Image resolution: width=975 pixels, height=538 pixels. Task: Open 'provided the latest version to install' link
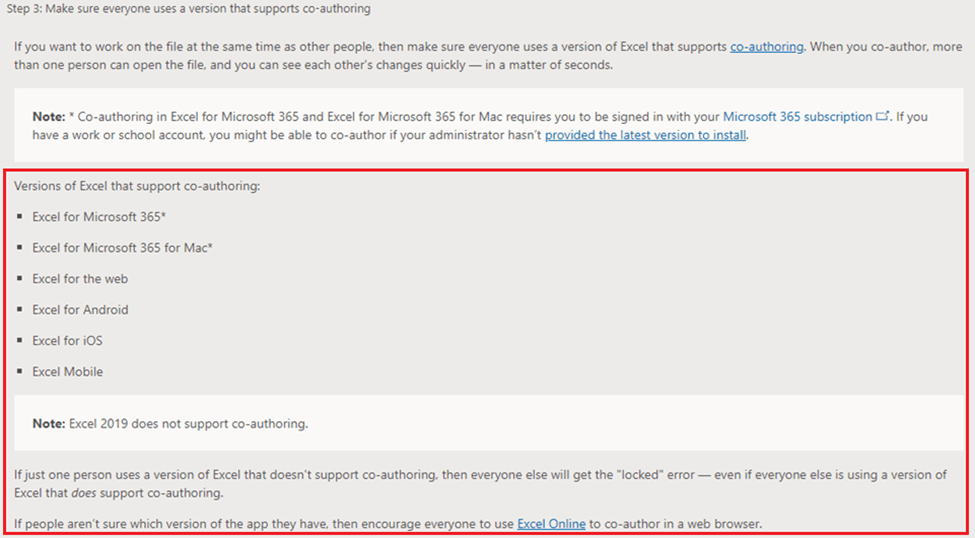[x=645, y=135]
